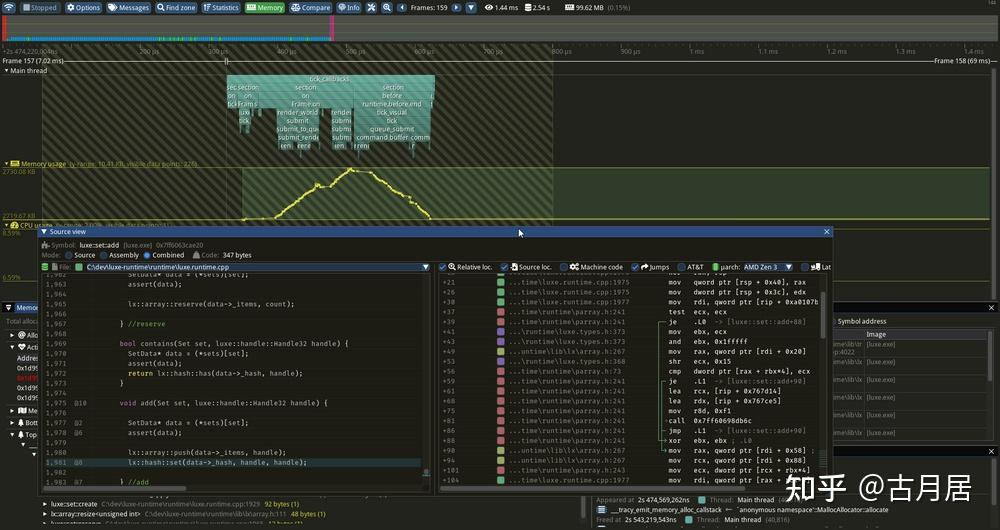Click the frame overview timeline strip
This screenshot has width=1000, height=530.
(500, 29)
